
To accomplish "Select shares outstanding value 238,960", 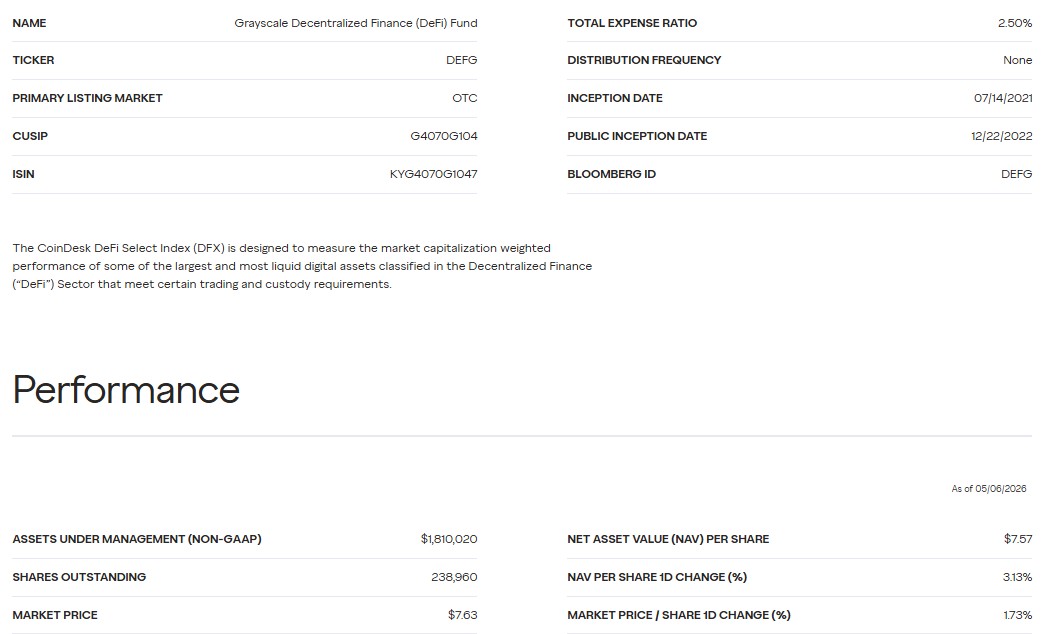I will click(x=454, y=577).
